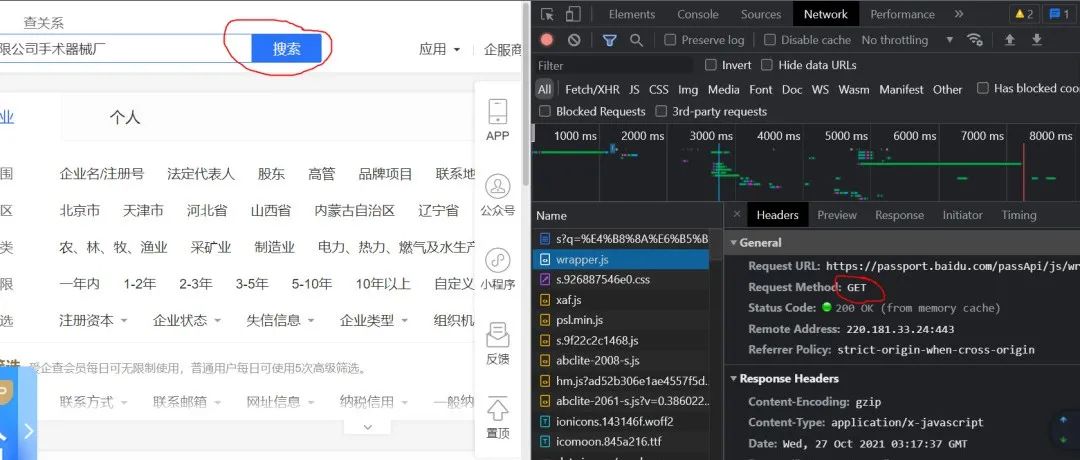The image size is (1080, 460).
Task: Open the No throttling dropdown
Action: pos(907,40)
